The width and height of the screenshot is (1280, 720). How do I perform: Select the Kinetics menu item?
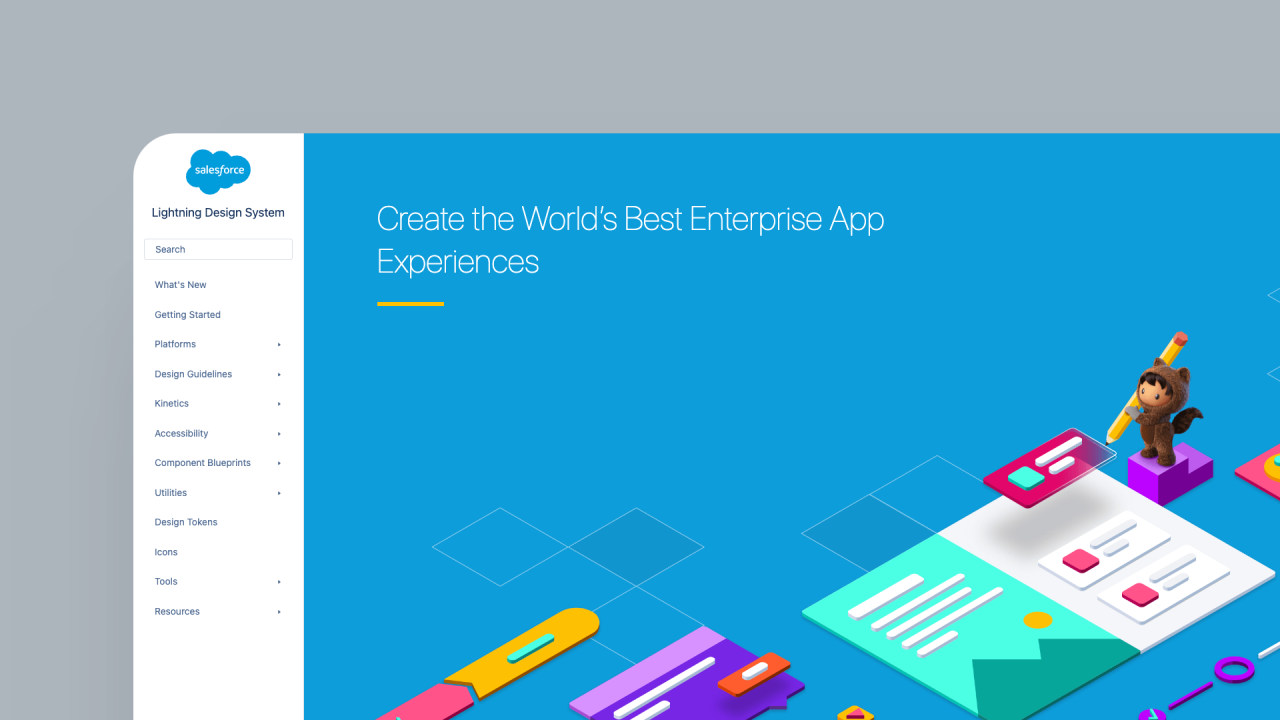[171, 404]
